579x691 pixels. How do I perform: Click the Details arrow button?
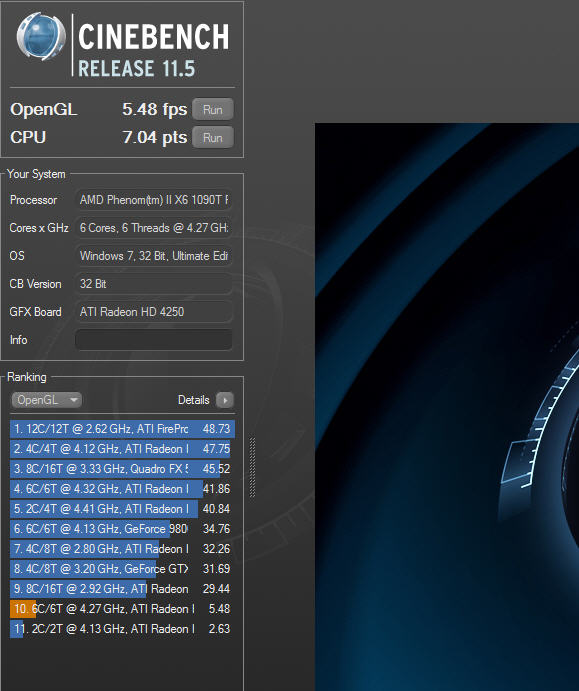pyautogui.click(x=225, y=400)
